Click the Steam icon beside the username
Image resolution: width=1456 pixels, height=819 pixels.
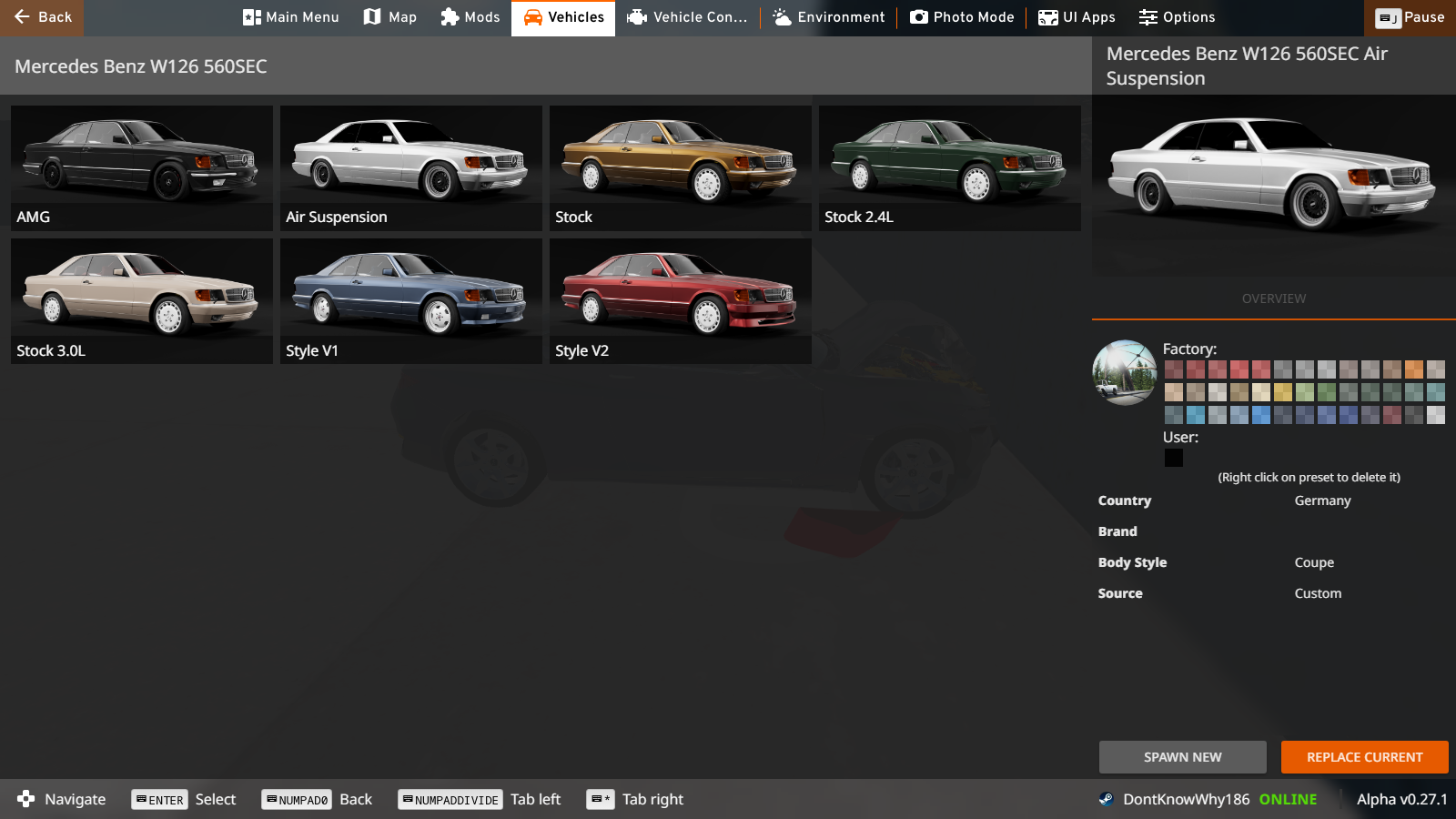point(1106,799)
